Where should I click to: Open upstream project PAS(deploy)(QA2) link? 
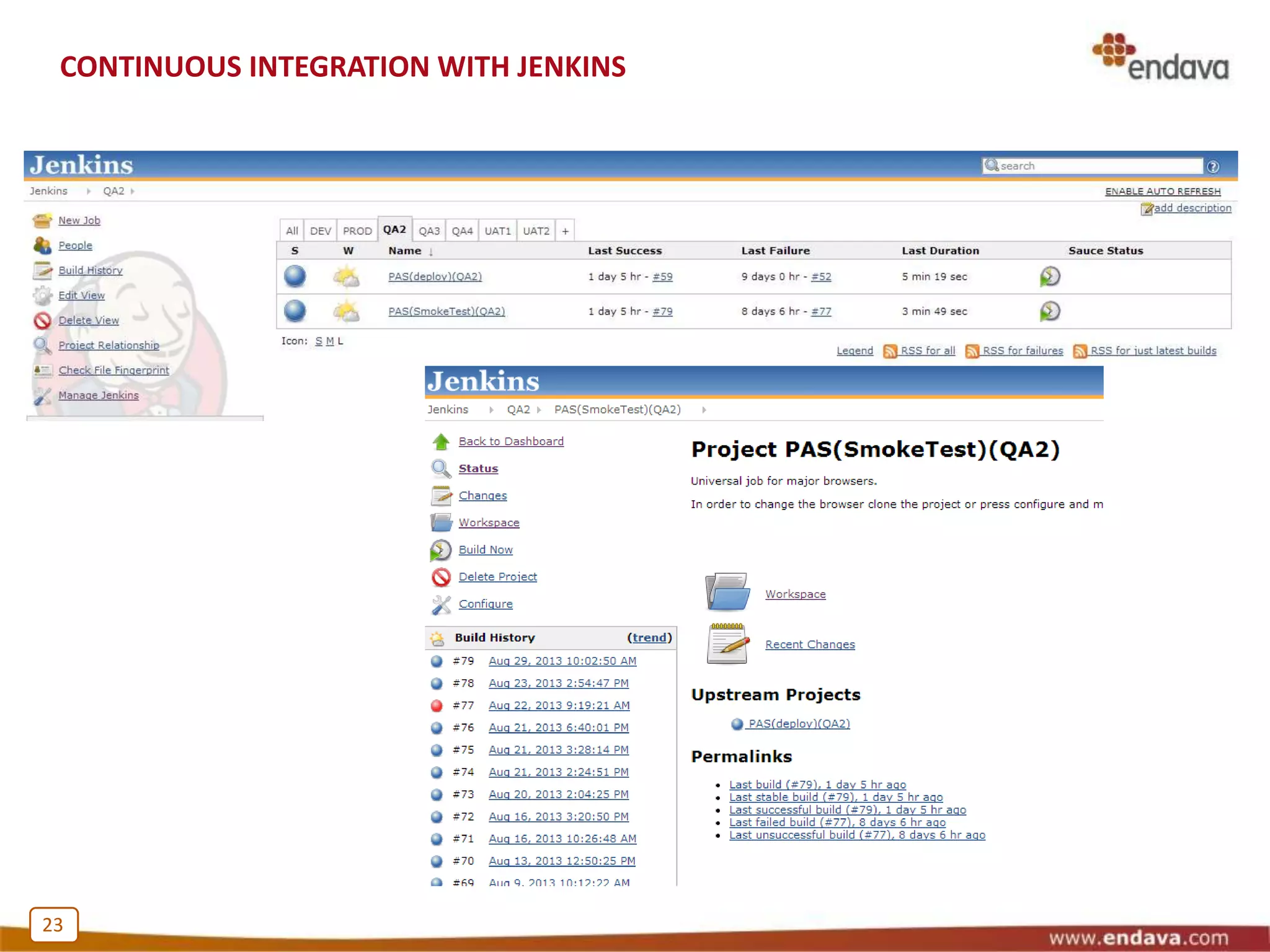(799, 724)
